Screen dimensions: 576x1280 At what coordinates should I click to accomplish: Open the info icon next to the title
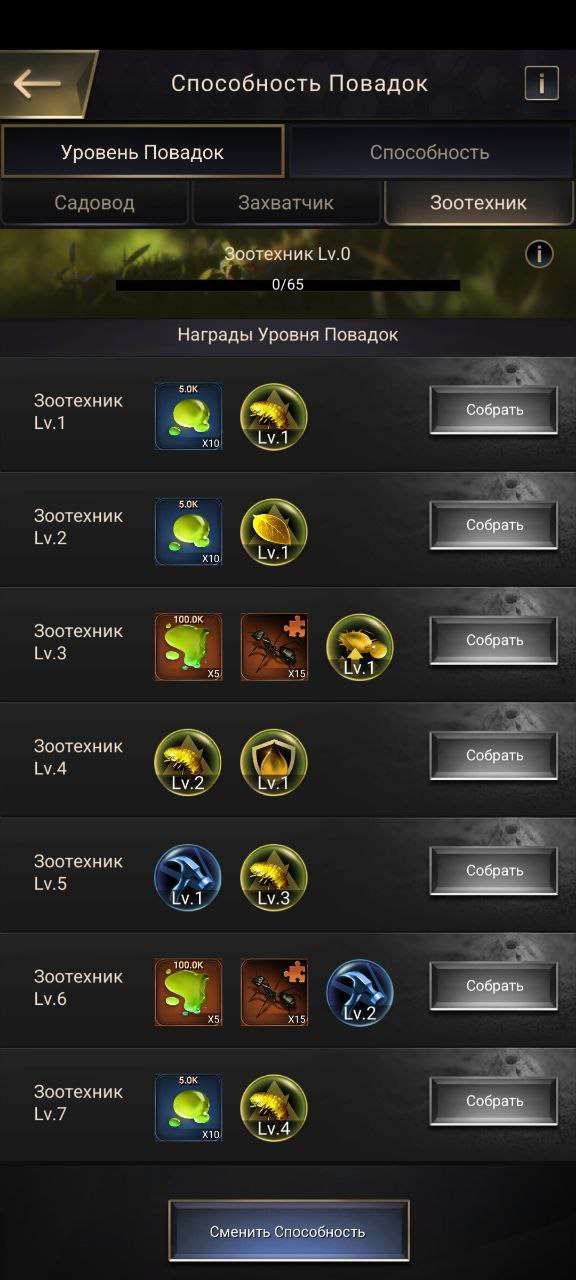pos(541,83)
